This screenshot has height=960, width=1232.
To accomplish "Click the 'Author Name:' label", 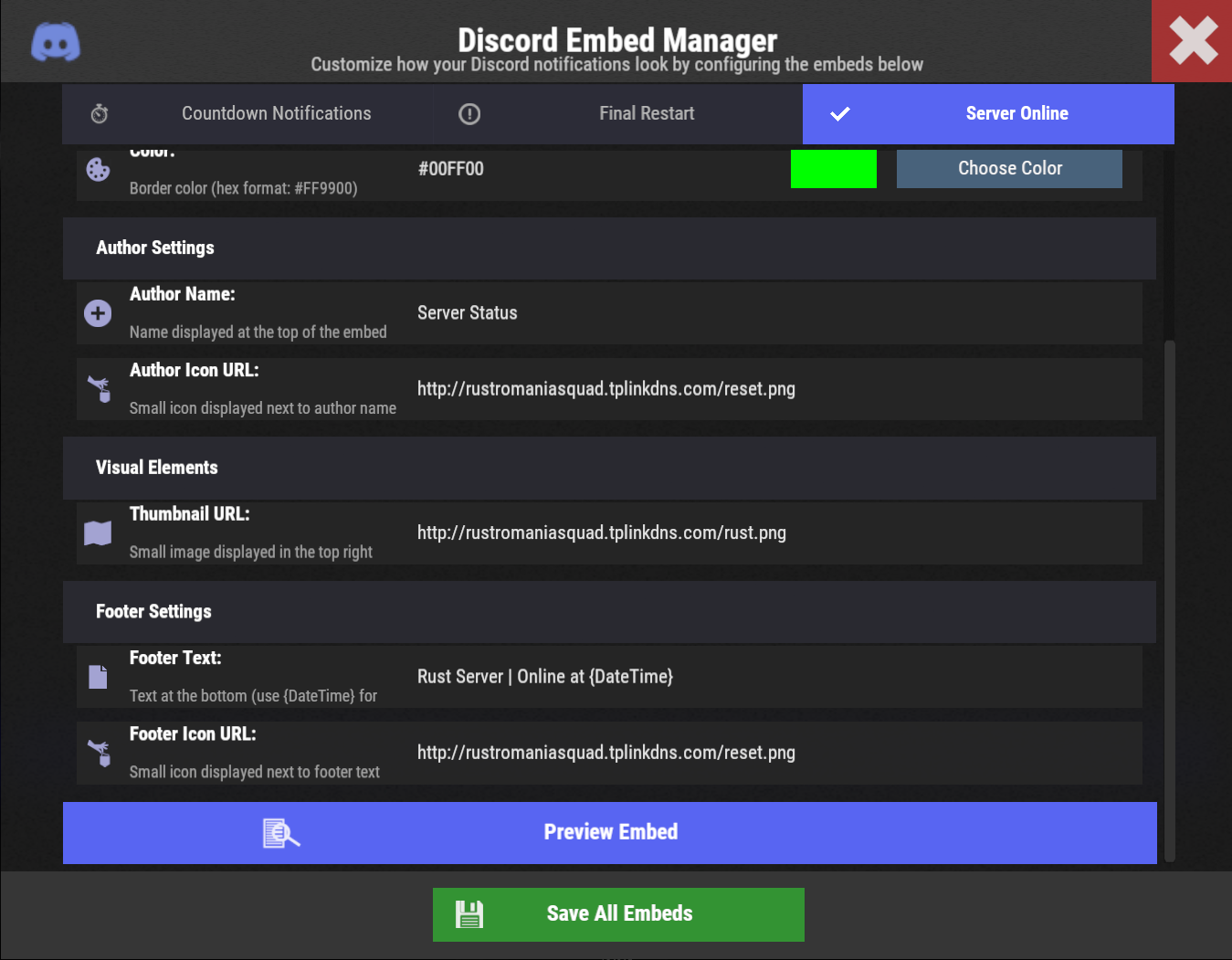I will tap(183, 294).
